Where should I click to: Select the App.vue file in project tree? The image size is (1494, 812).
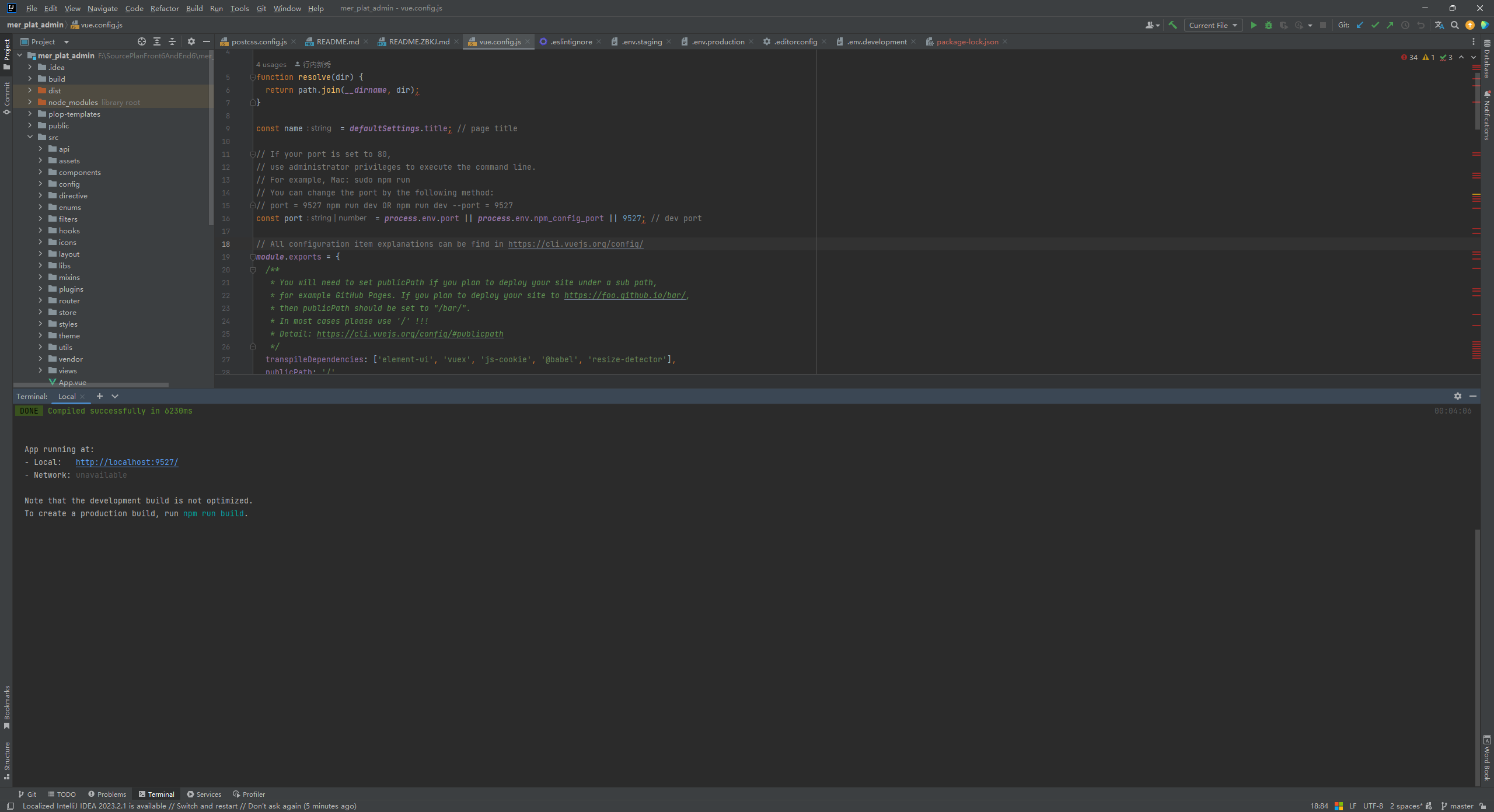pos(72,382)
